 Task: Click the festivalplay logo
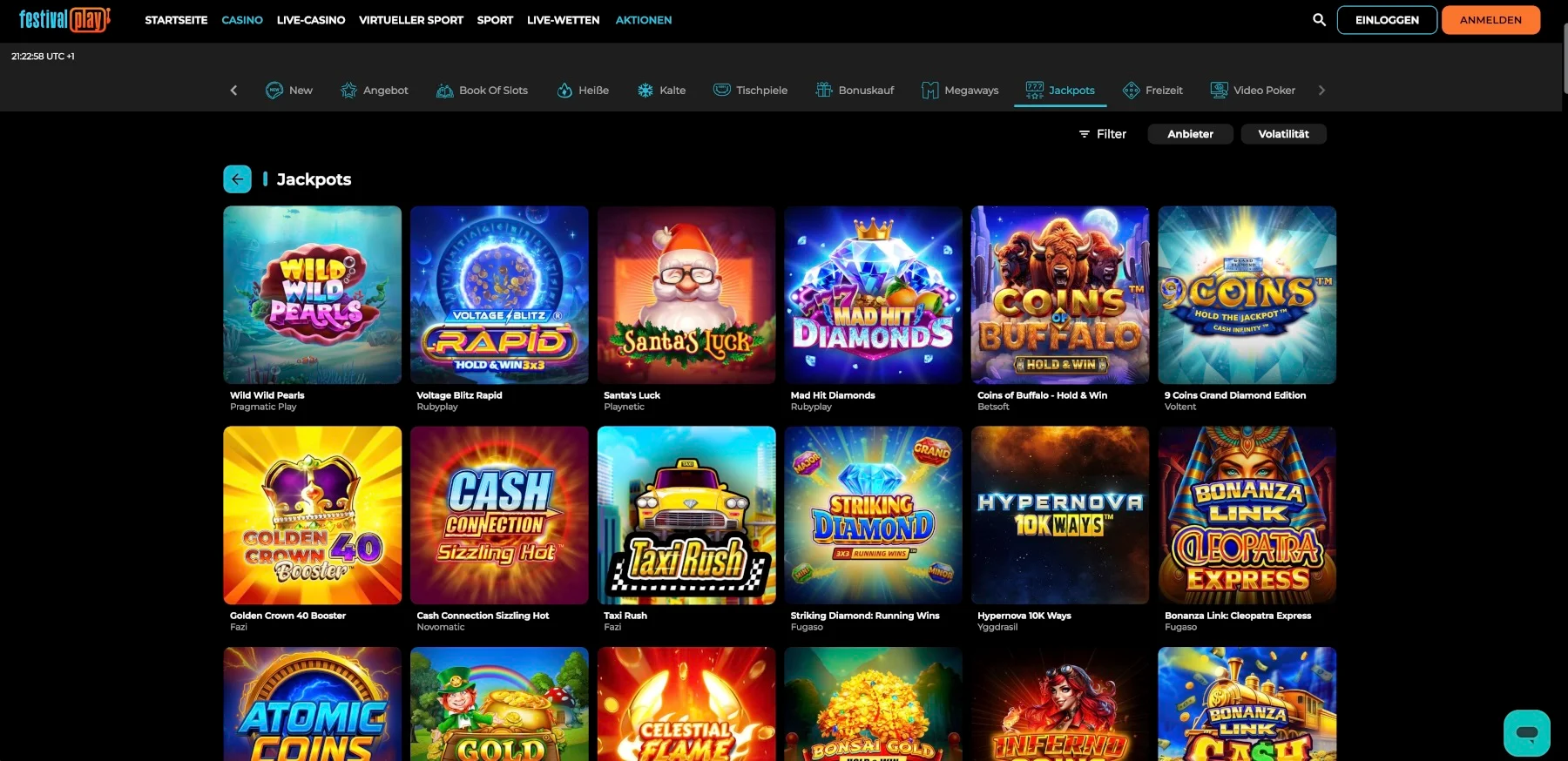click(x=65, y=19)
